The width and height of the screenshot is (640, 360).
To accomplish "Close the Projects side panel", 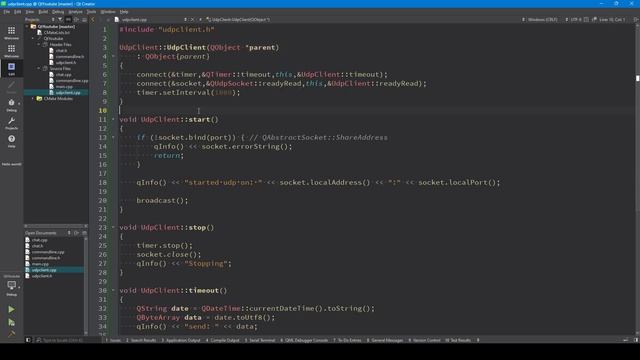I will click(84, 20).
